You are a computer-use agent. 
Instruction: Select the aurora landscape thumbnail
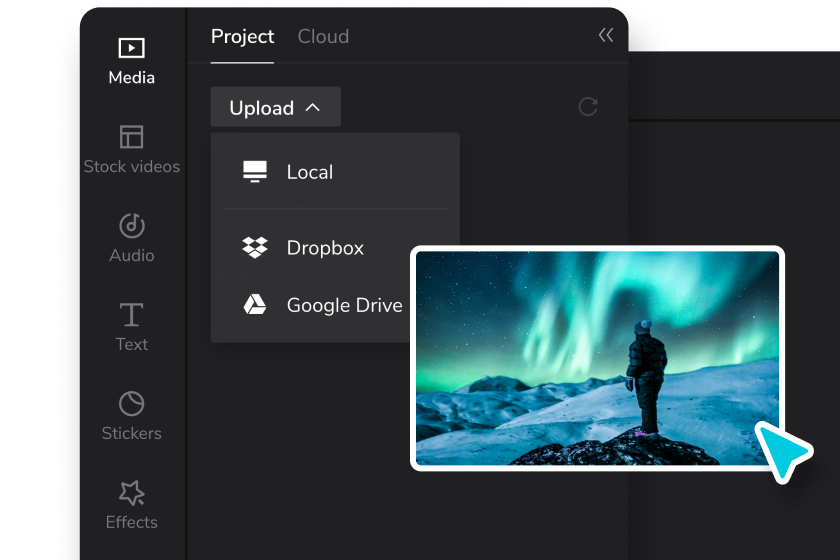click(597, 358)
